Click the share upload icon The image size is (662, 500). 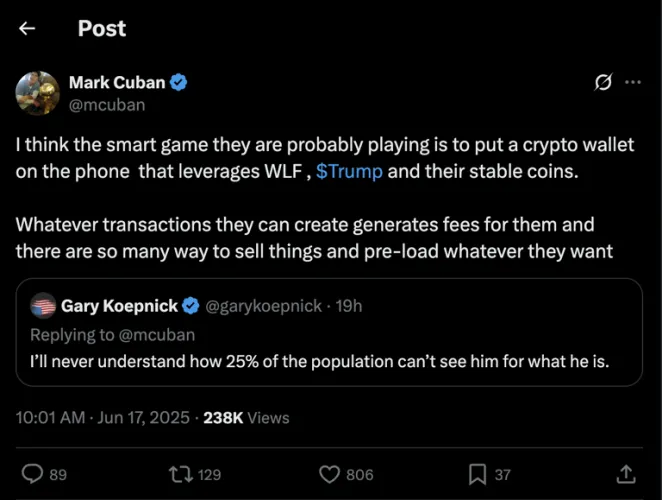click(x=626, y=474)
